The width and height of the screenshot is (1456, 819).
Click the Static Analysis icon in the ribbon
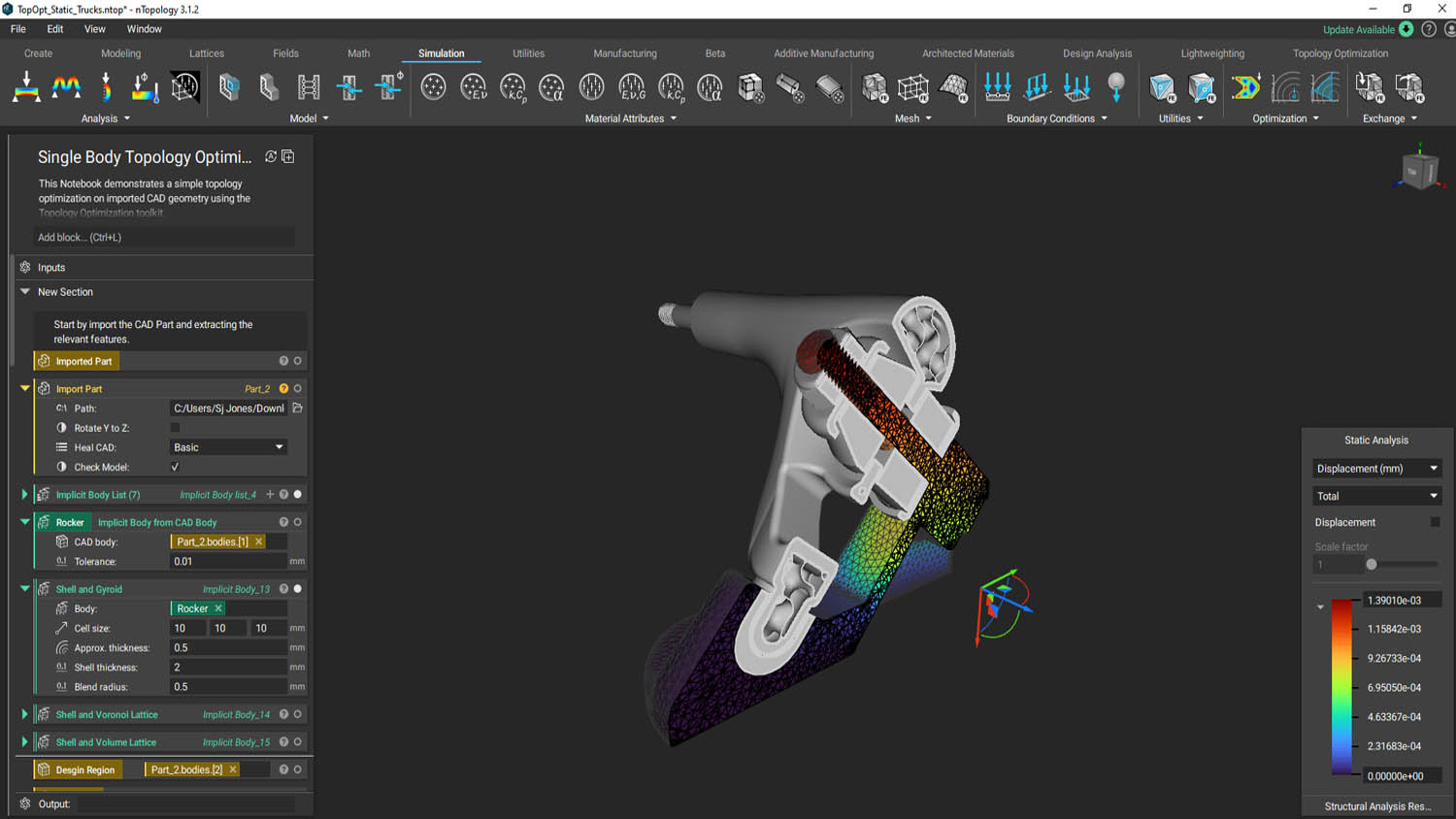pyautogui.click(x=26, y=87)
